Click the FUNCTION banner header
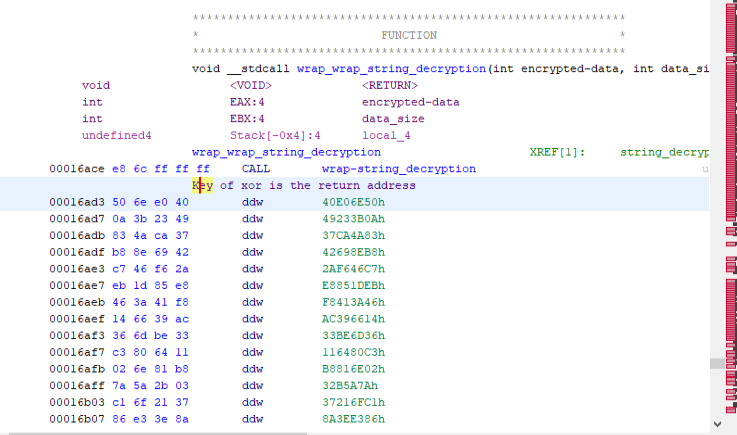Image resolution: width=737 pixels, height=435 pixels. (409, 35)
